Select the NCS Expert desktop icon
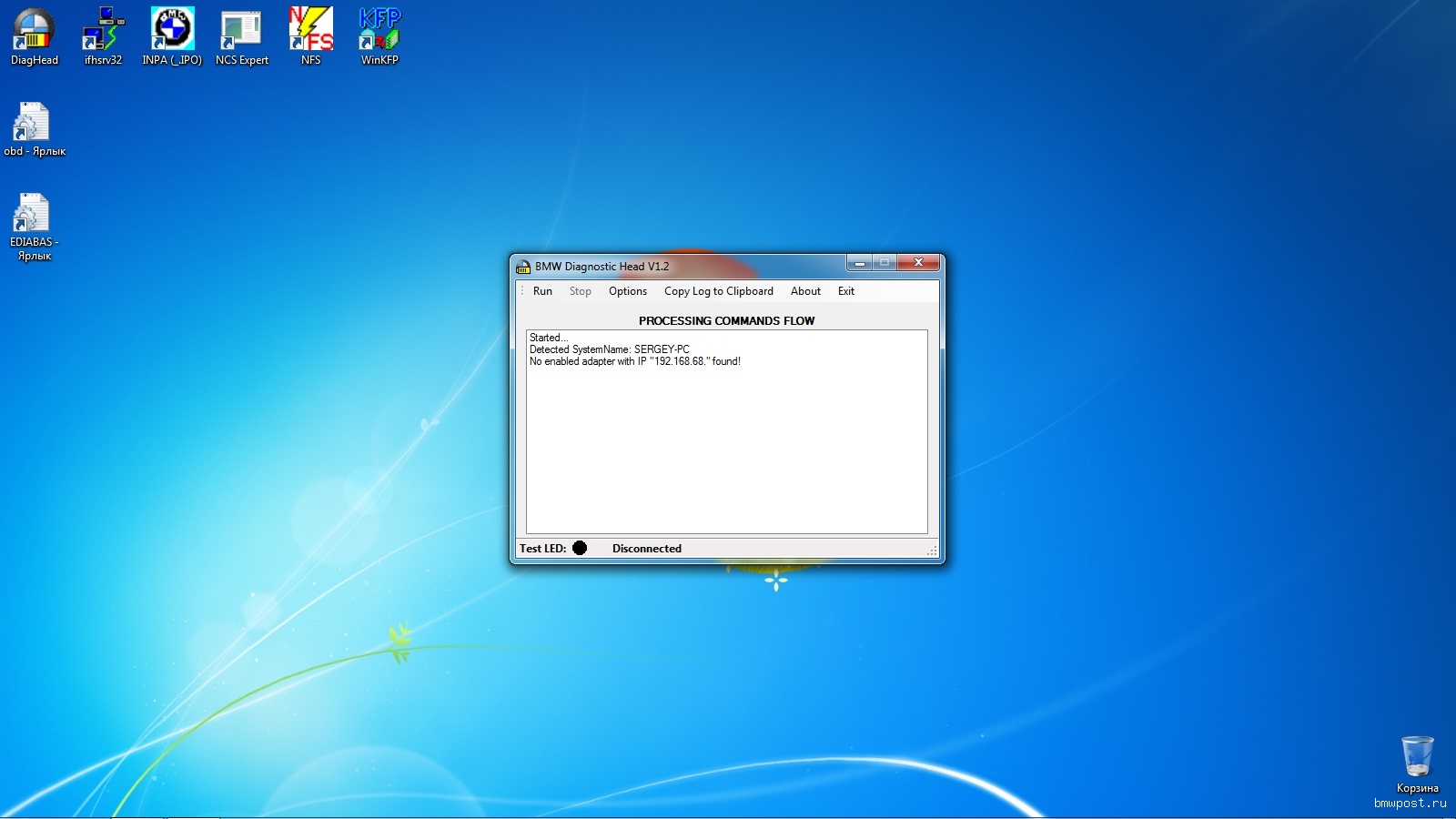The height and width of the screenshot is (819, 1456). pos(241,31)
